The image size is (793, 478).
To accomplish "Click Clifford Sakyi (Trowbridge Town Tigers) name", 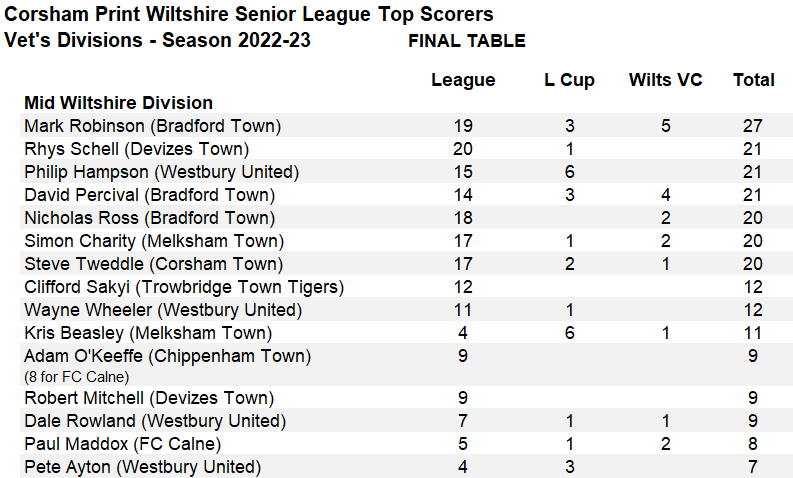I will pyautogui.click(x=183, y=287).
